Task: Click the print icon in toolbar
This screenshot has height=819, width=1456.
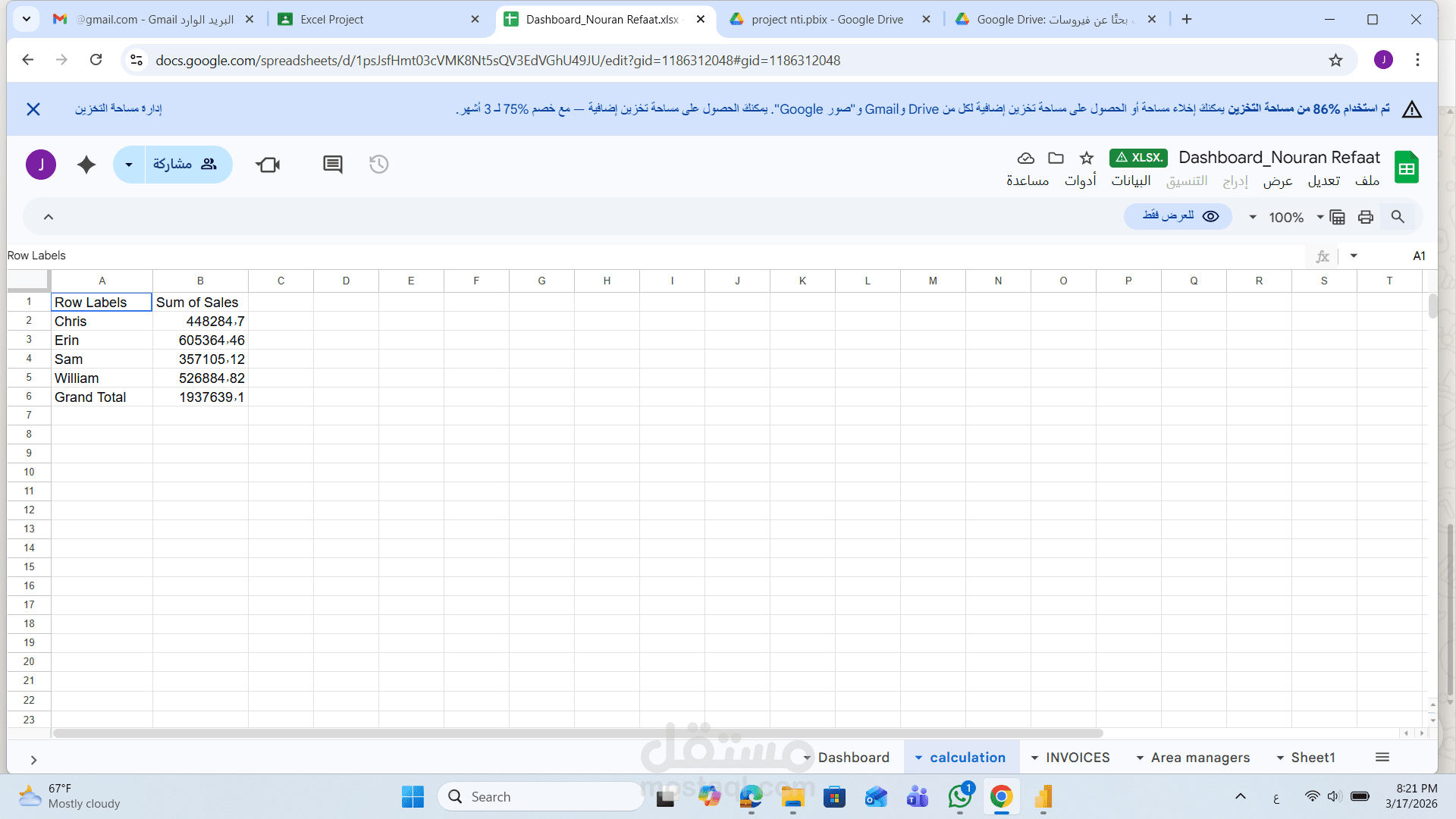Action: coord(1366,218)
